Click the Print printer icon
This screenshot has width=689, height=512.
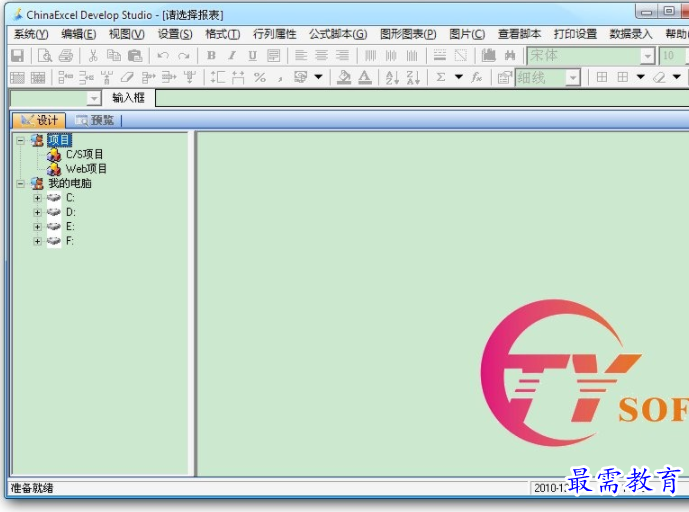[x=66, y=56]
